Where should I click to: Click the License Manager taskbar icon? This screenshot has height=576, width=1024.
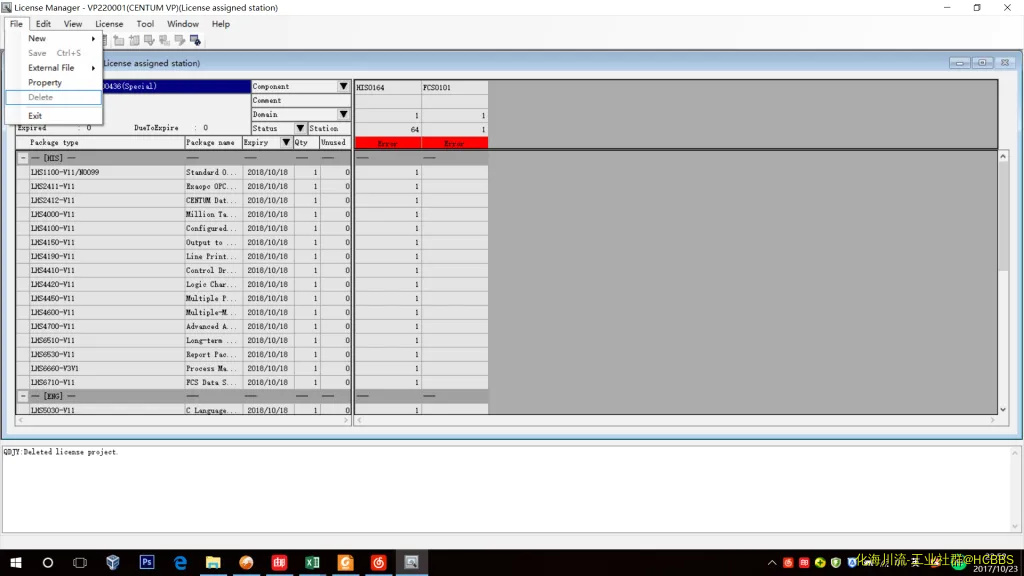(x=411, y=562)
